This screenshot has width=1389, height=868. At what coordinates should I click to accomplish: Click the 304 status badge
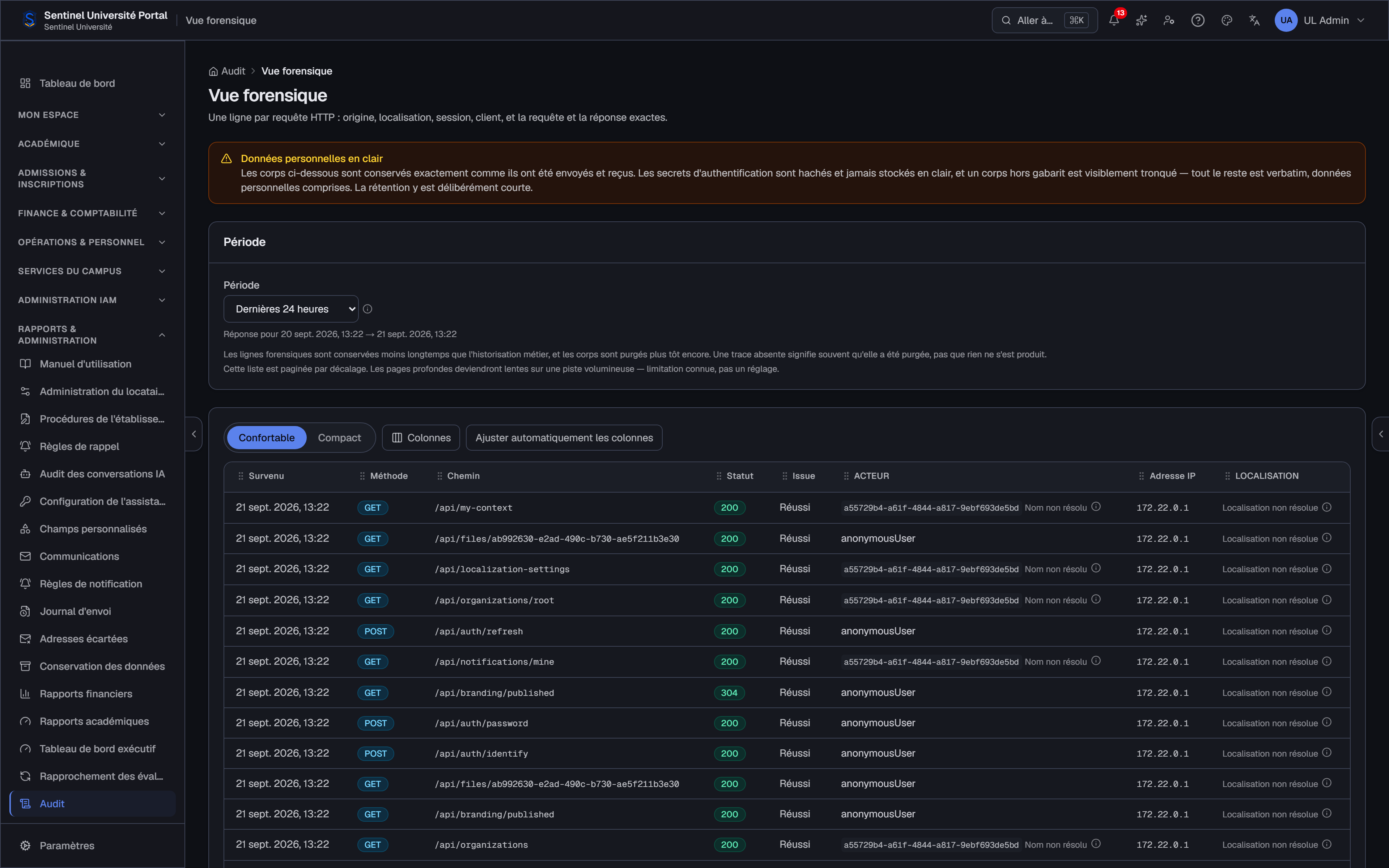(729, 692)
